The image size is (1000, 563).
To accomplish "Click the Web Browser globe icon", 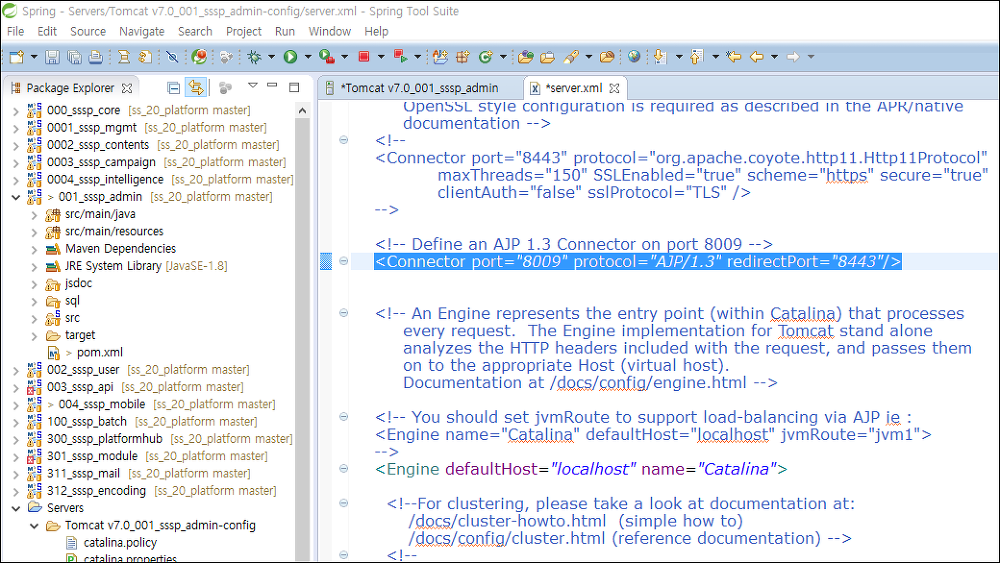I will 634,57.
